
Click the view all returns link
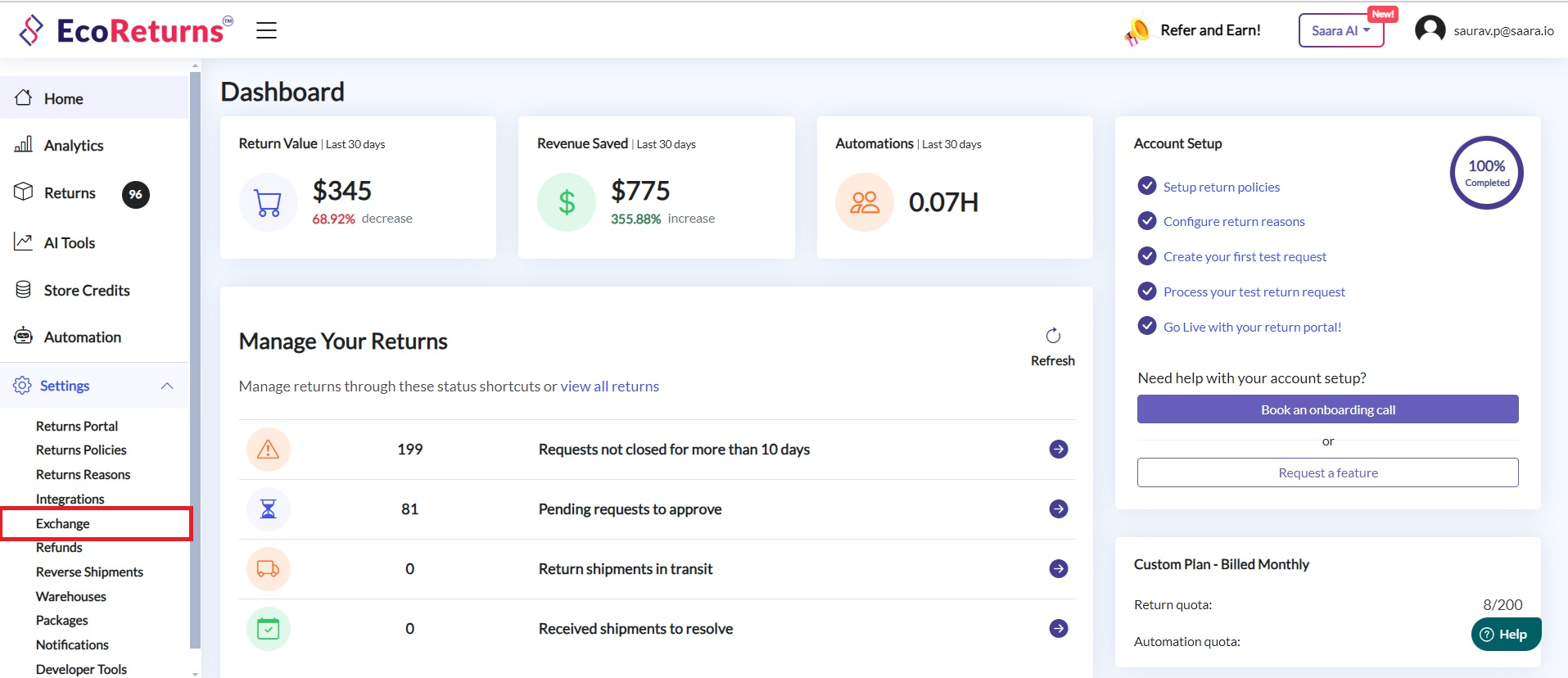pos(609,386)
